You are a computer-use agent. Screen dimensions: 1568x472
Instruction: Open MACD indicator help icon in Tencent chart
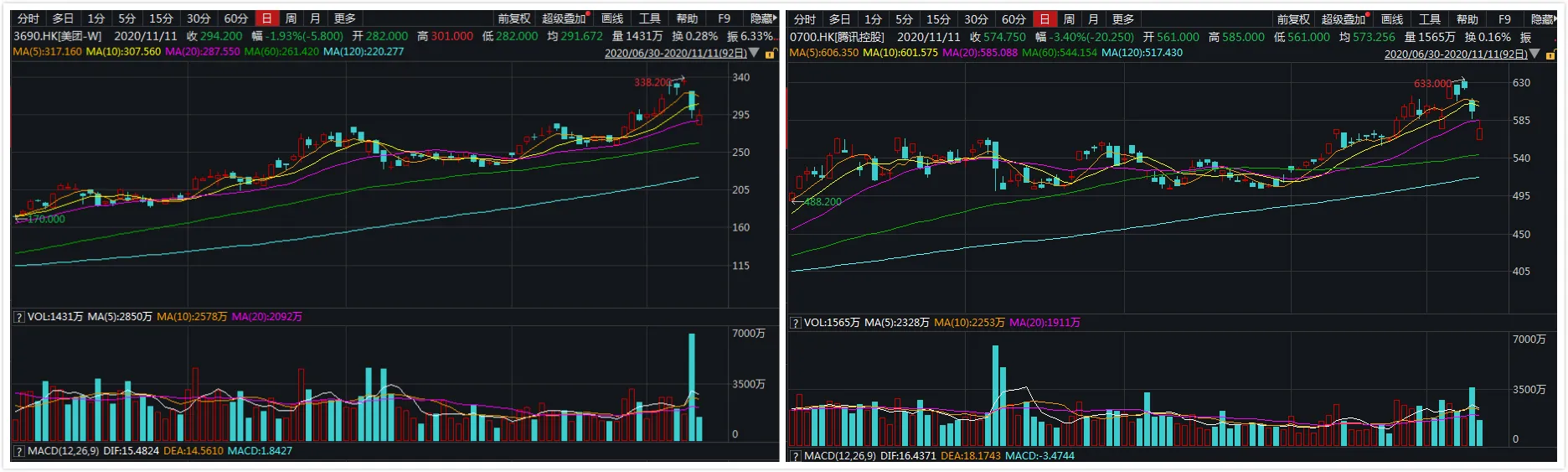[796, 456]
